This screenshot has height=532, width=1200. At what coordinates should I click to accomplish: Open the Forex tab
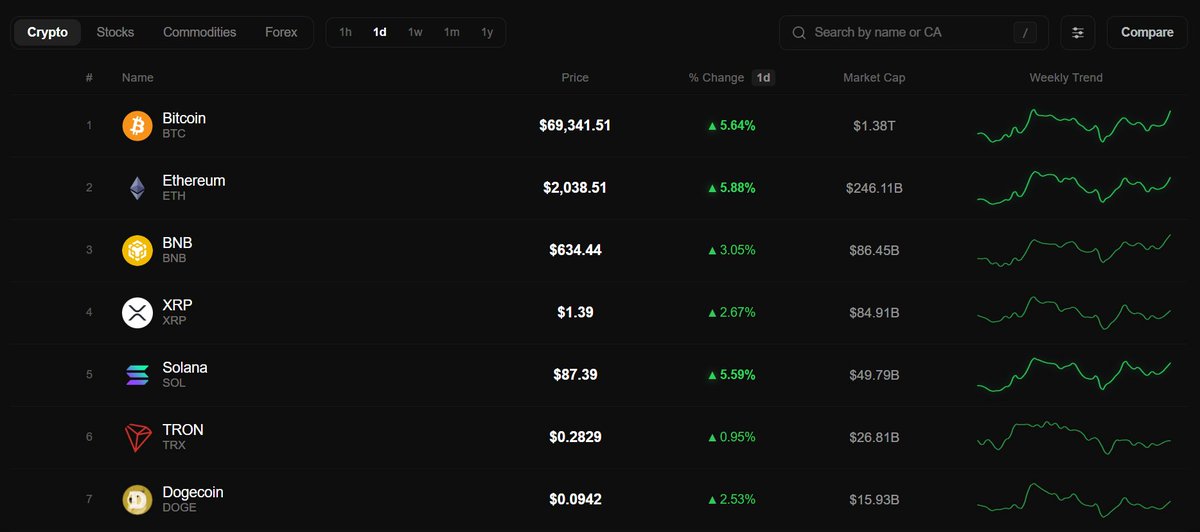click(x=281, y=32)
